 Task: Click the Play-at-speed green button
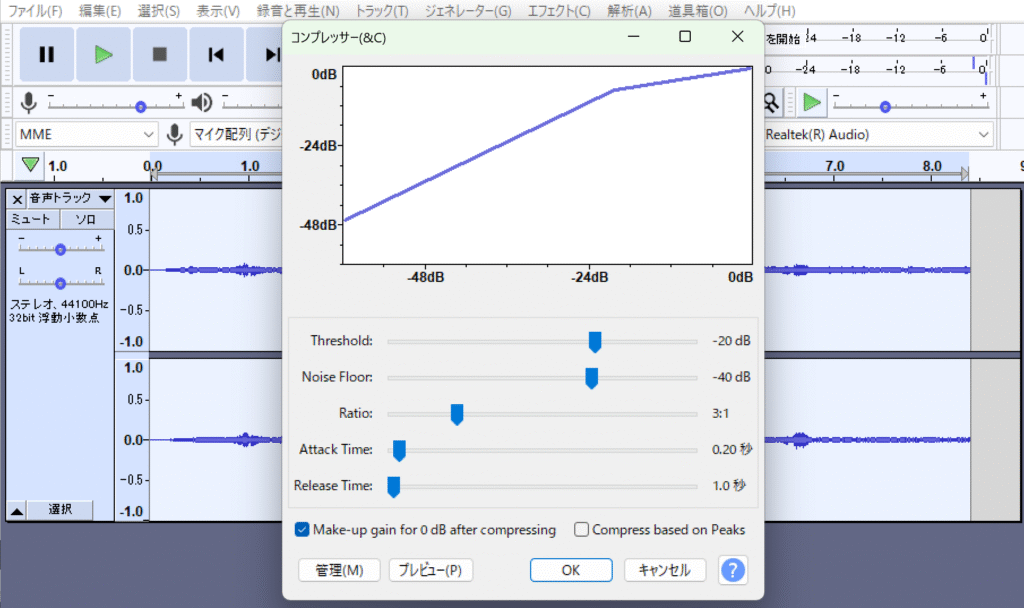(x=812, y=102)
